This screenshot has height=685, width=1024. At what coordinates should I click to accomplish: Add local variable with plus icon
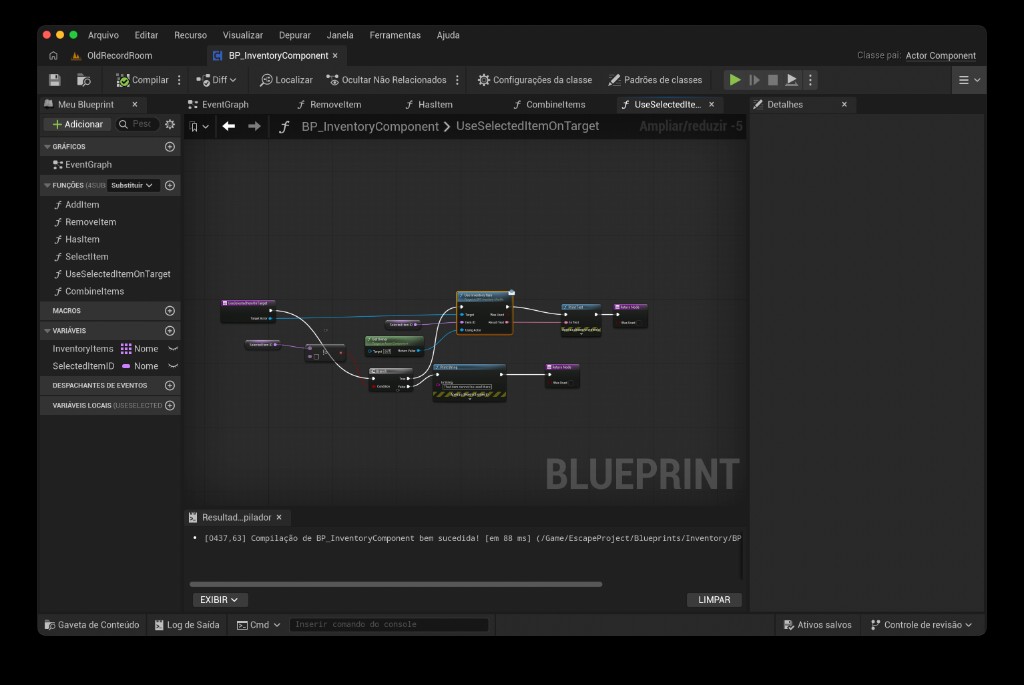tap(170, 406)
